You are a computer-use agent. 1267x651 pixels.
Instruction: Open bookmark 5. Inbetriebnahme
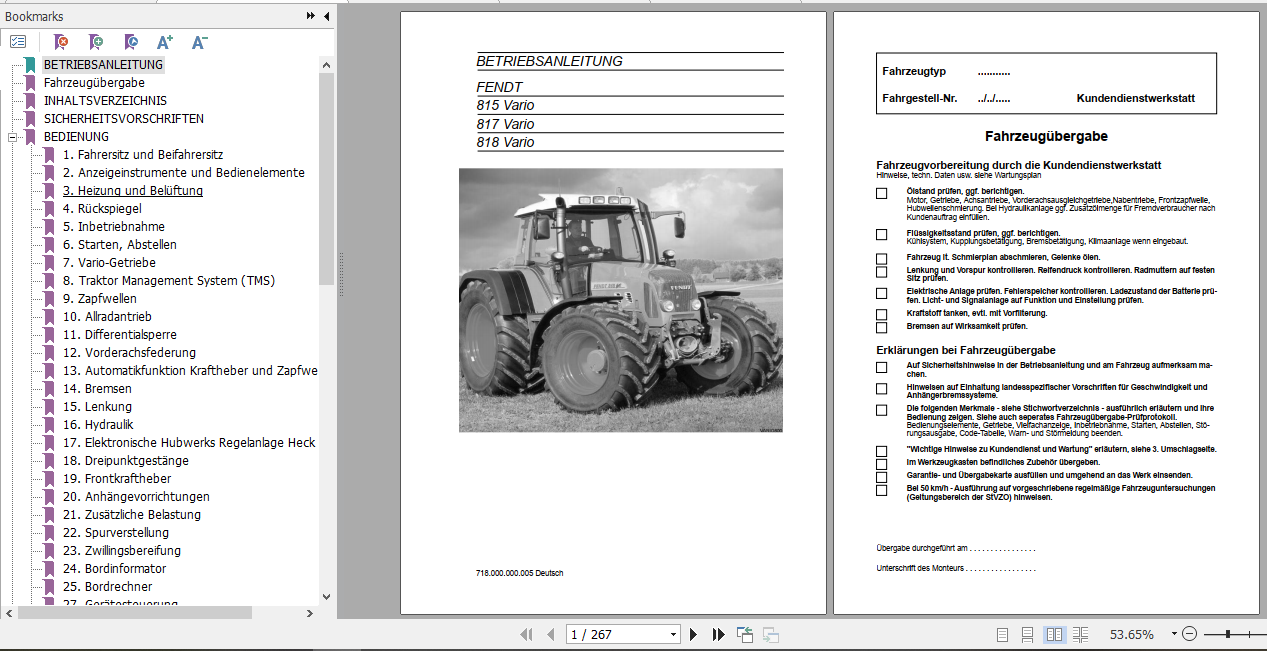[x=114, y=227]
